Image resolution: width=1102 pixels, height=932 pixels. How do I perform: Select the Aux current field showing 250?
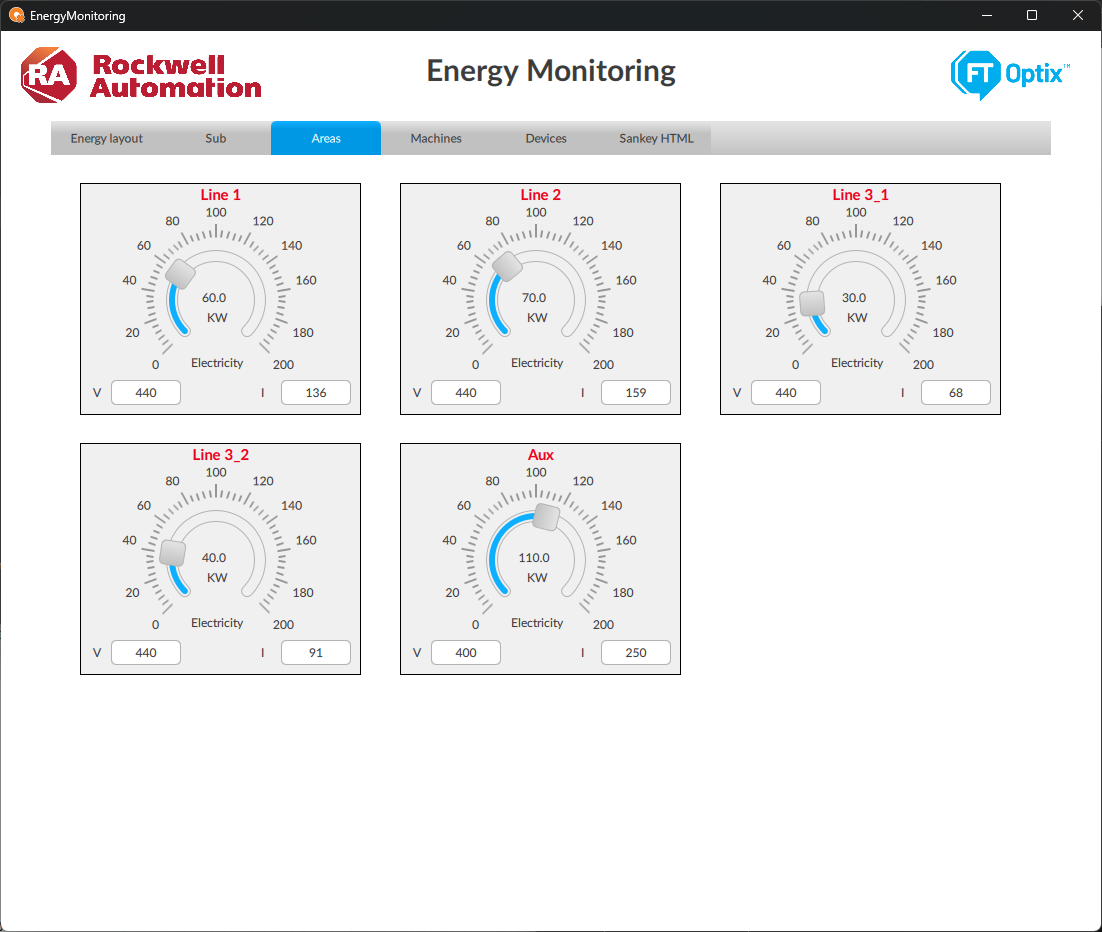click(x=636, y=653)
